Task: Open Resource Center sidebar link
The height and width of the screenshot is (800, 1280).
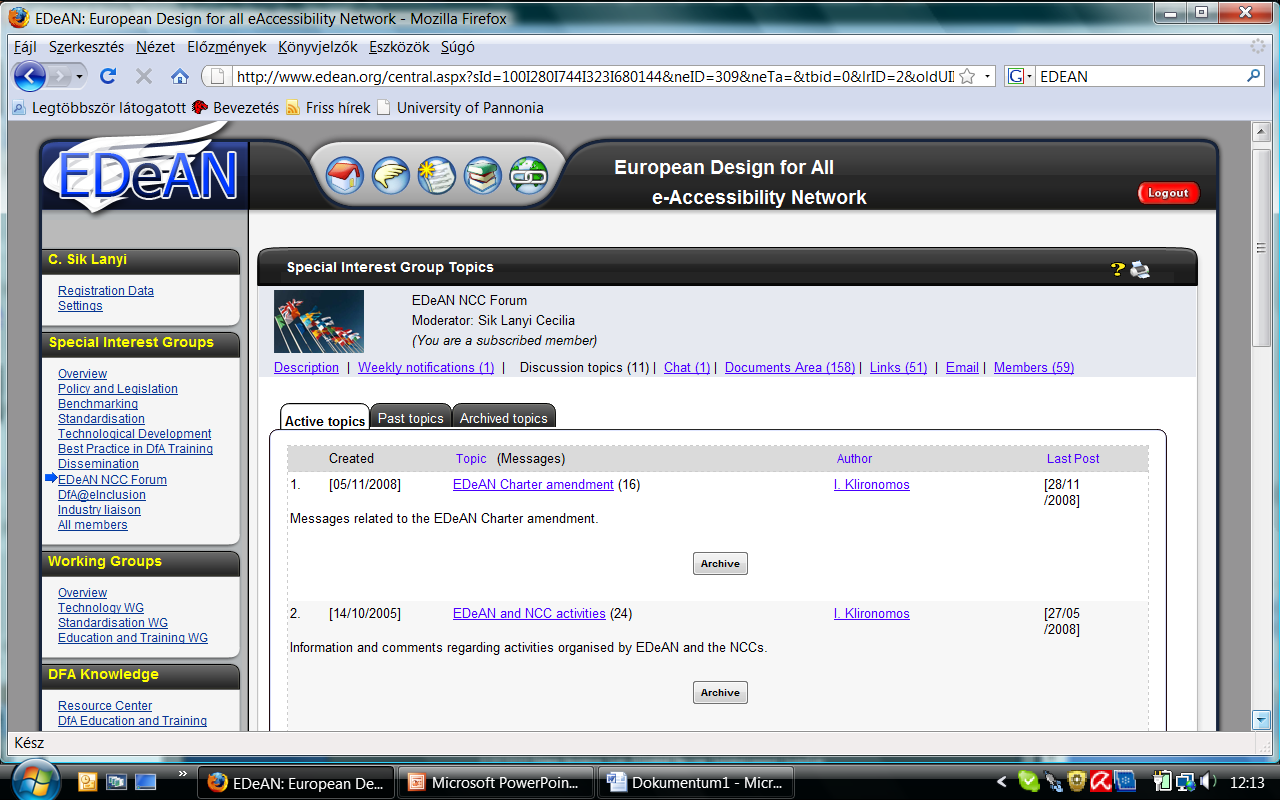Action: 105,706
